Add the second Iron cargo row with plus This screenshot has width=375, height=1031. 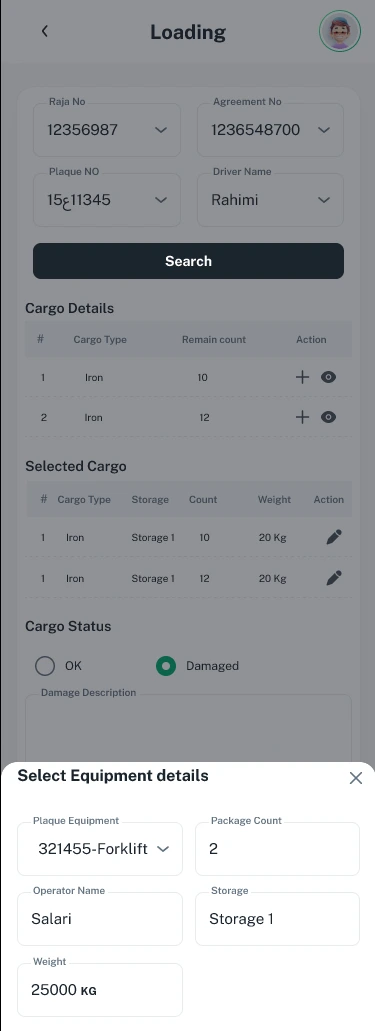302,417
